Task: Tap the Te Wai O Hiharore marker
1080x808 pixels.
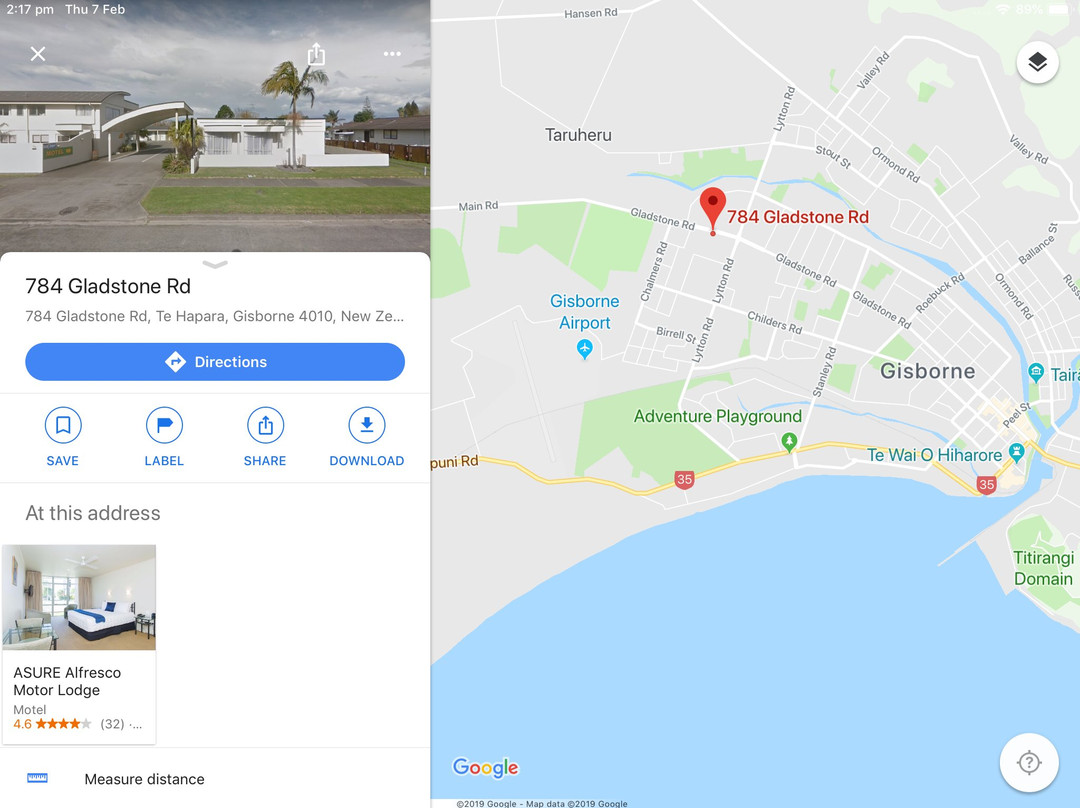Action: click(x=1016, y=453)
